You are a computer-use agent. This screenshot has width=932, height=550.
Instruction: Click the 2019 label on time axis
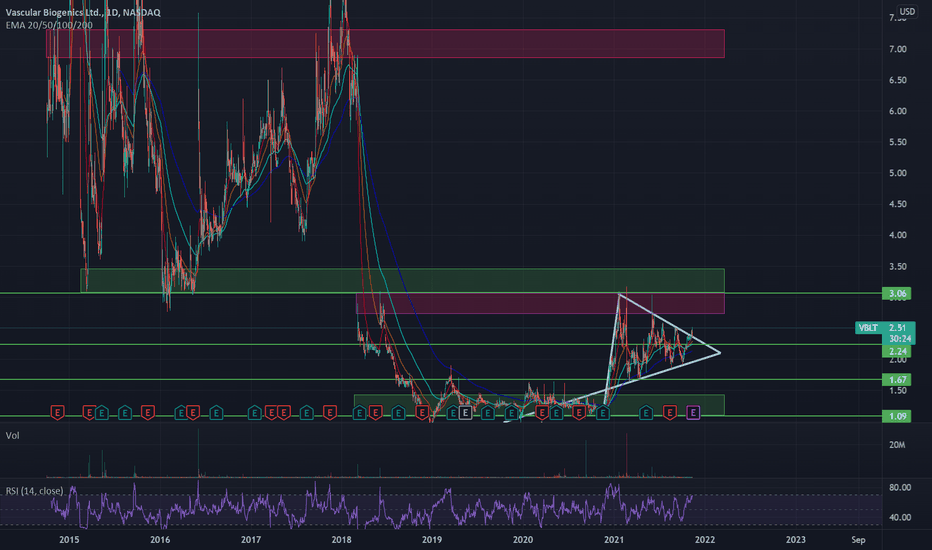click(432, 539)
